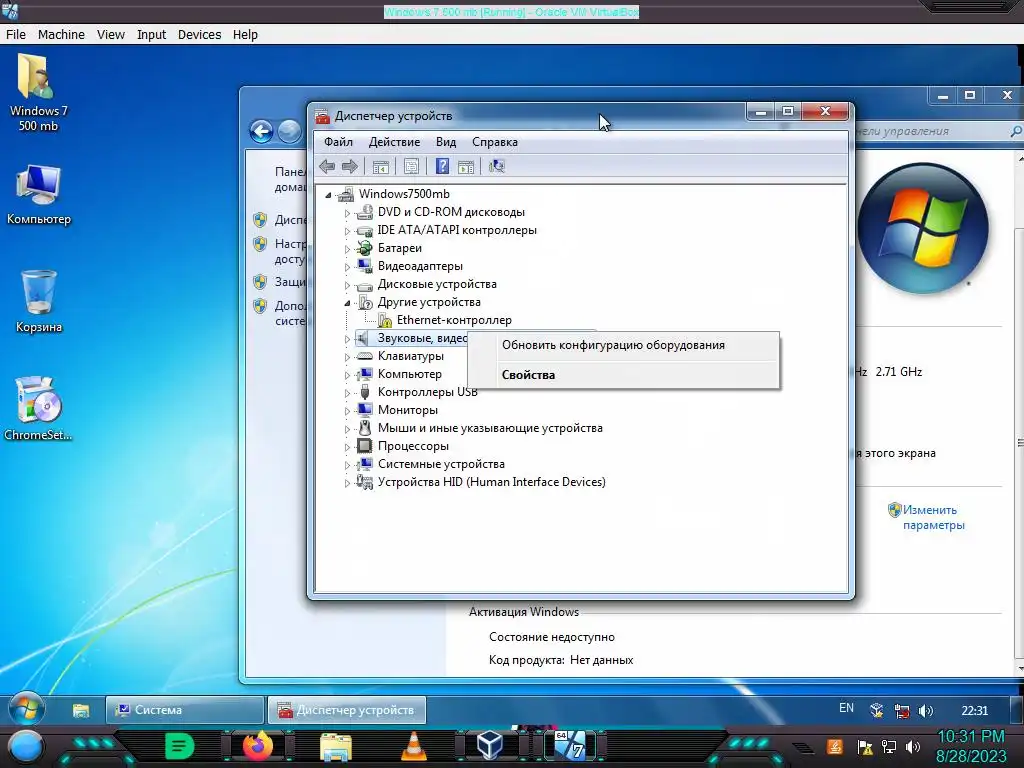Click the Батареи battery icon
Screen dimensions: 1024x768
pos(364,248)
